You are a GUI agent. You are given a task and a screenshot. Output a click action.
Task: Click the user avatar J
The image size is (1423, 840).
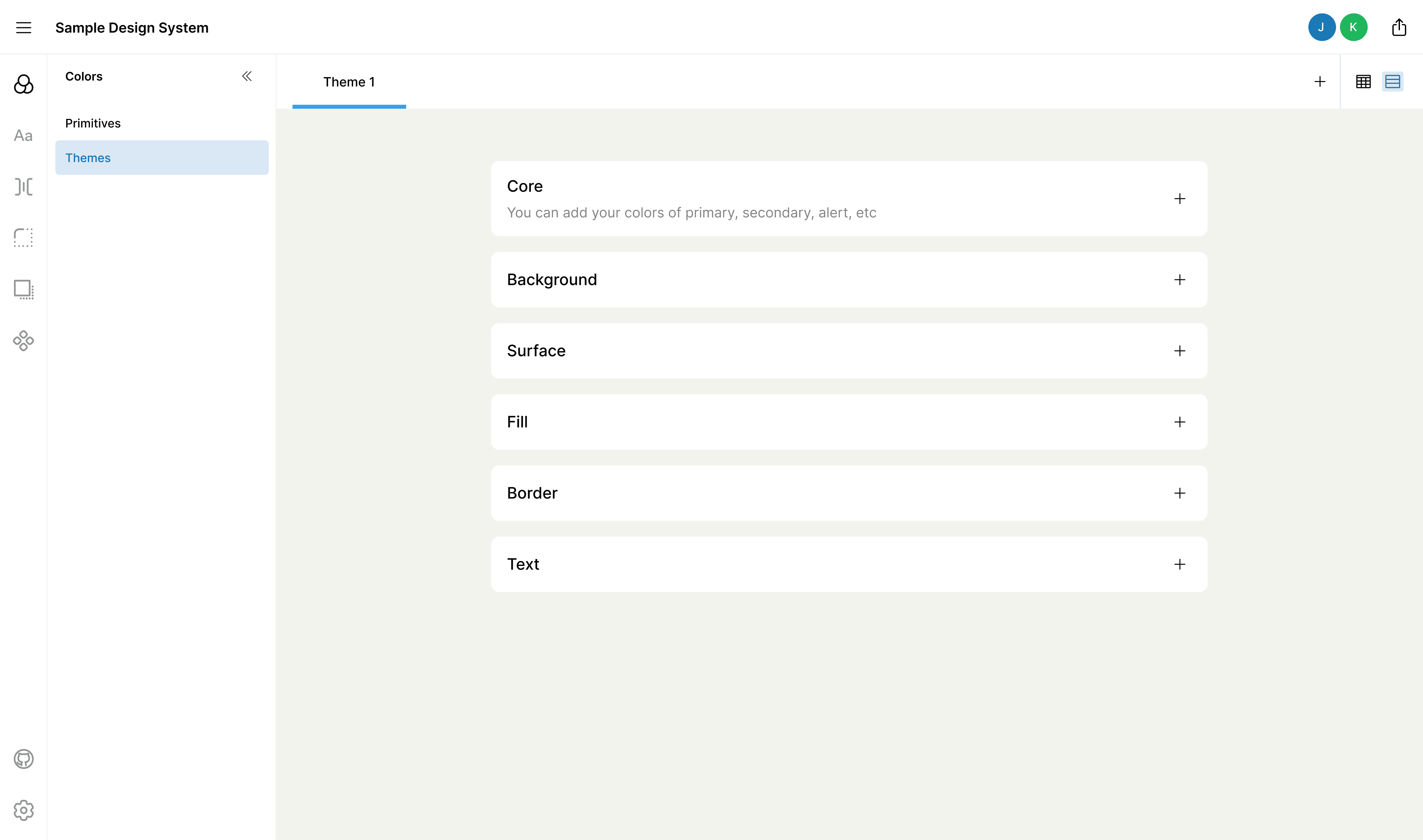[1321, 27]
